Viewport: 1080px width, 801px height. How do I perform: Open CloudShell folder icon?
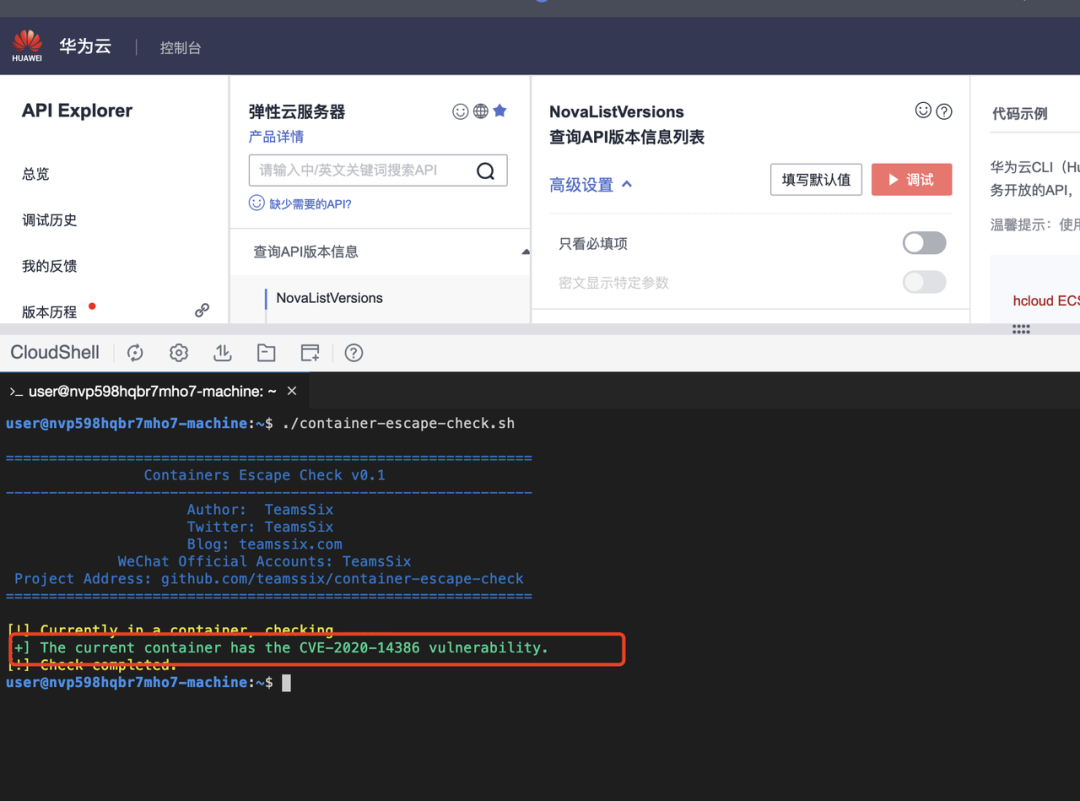pyautogui.click(x=266, y=353)
